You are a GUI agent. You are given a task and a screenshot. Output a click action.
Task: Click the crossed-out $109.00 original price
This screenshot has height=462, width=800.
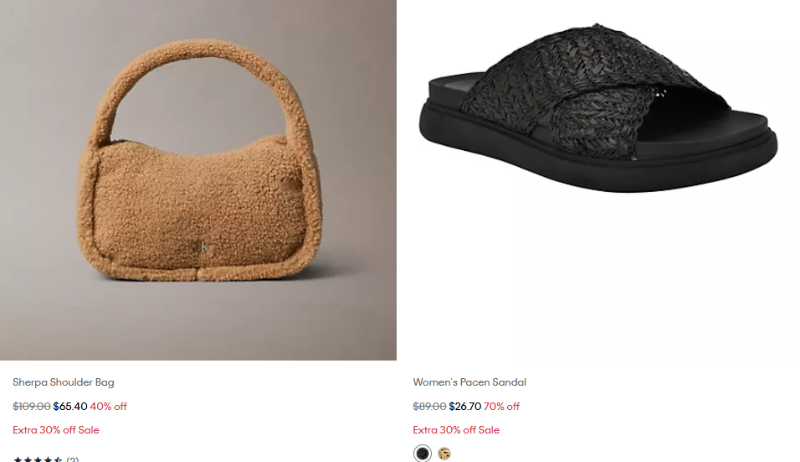(x=31, y=406)
